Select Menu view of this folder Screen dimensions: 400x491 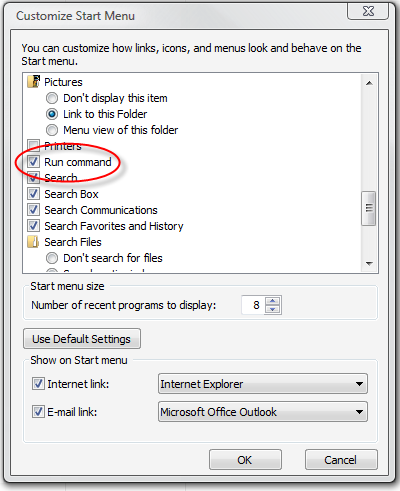pyautogui.click(x=52, y=130)
